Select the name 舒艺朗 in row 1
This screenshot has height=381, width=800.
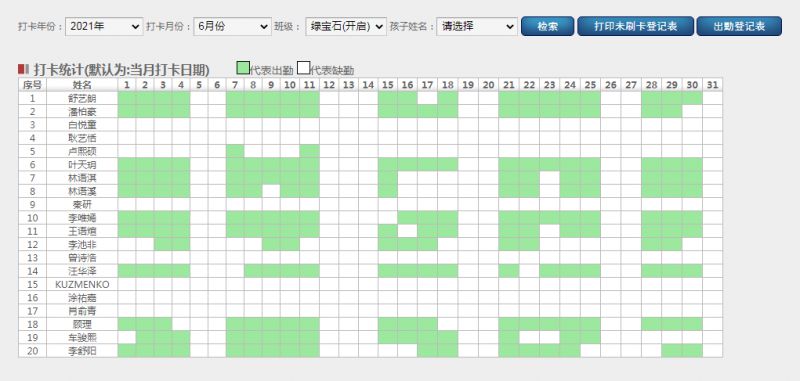pyautogui.click(x=82, y=98)
